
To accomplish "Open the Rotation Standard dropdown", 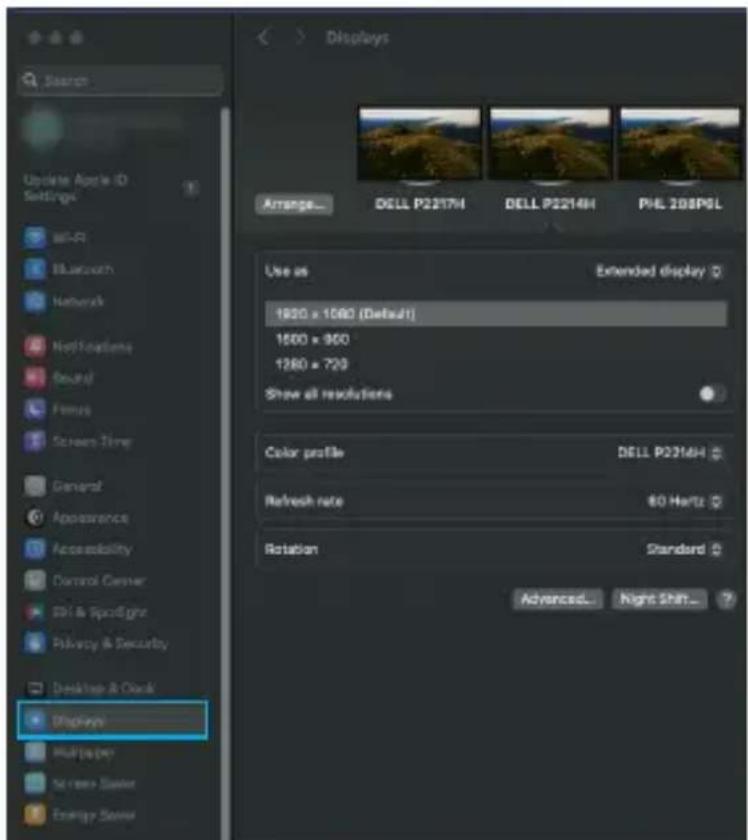I will coord(684,549).
